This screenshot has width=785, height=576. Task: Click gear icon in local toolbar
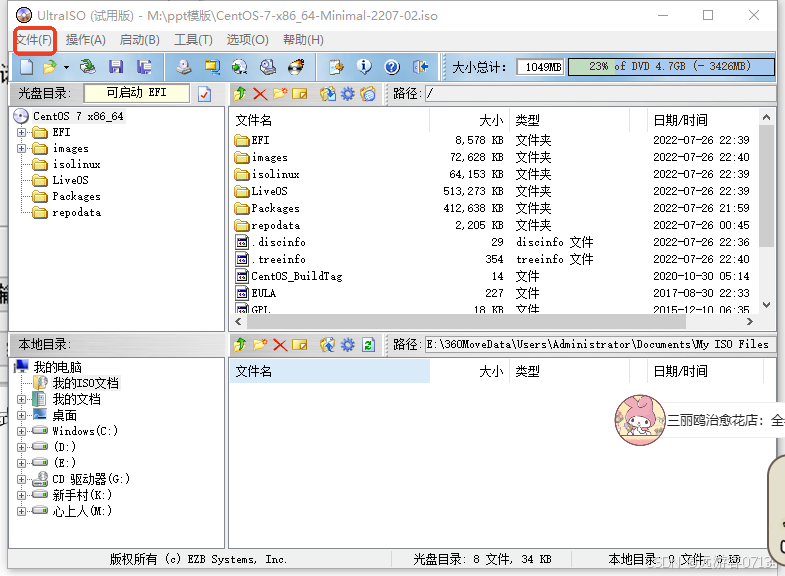[x=347, y=345]
